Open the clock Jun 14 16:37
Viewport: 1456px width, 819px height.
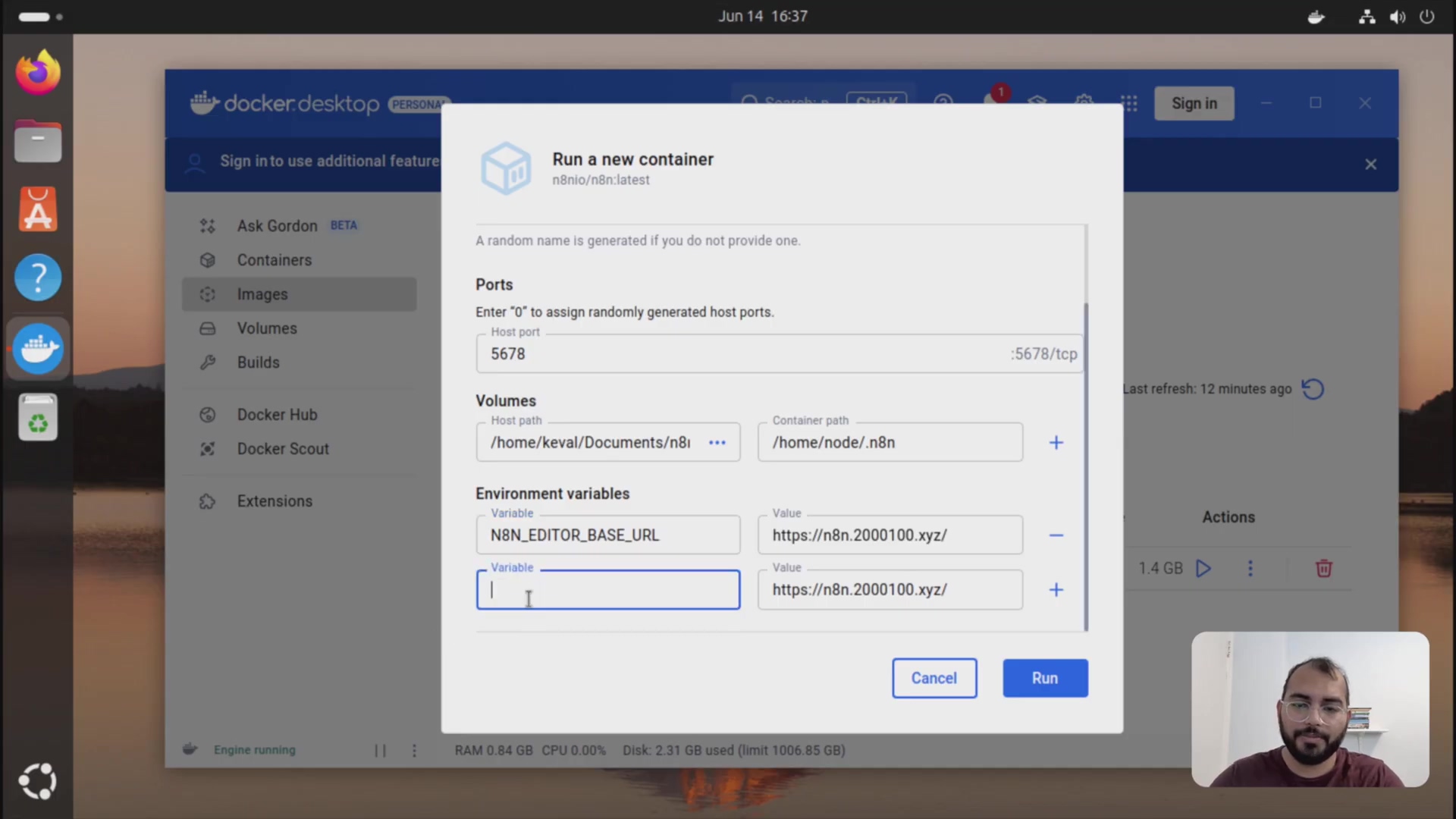(x=763, y=17)
